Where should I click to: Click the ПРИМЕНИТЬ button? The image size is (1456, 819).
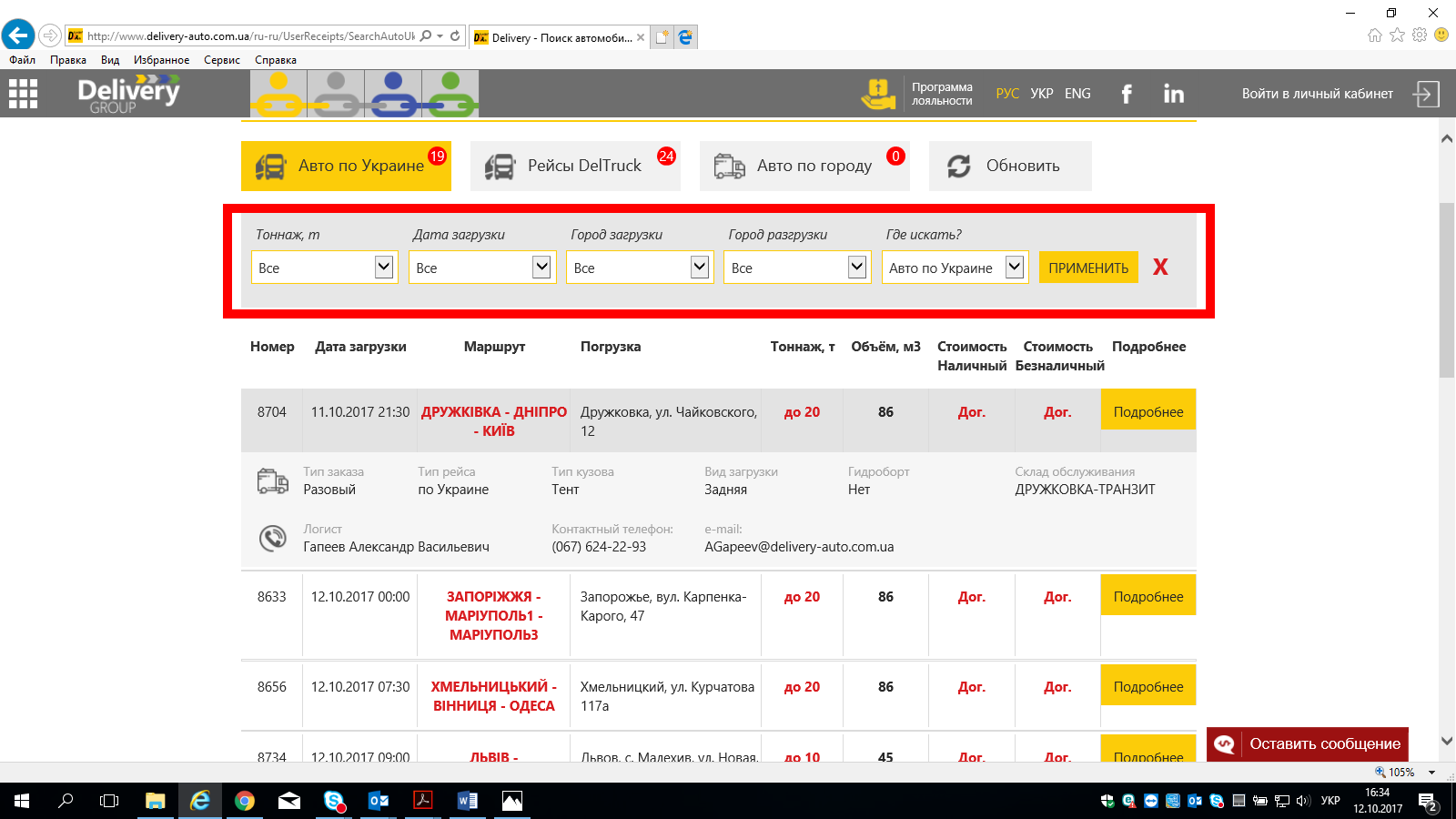coord(1088,268)
